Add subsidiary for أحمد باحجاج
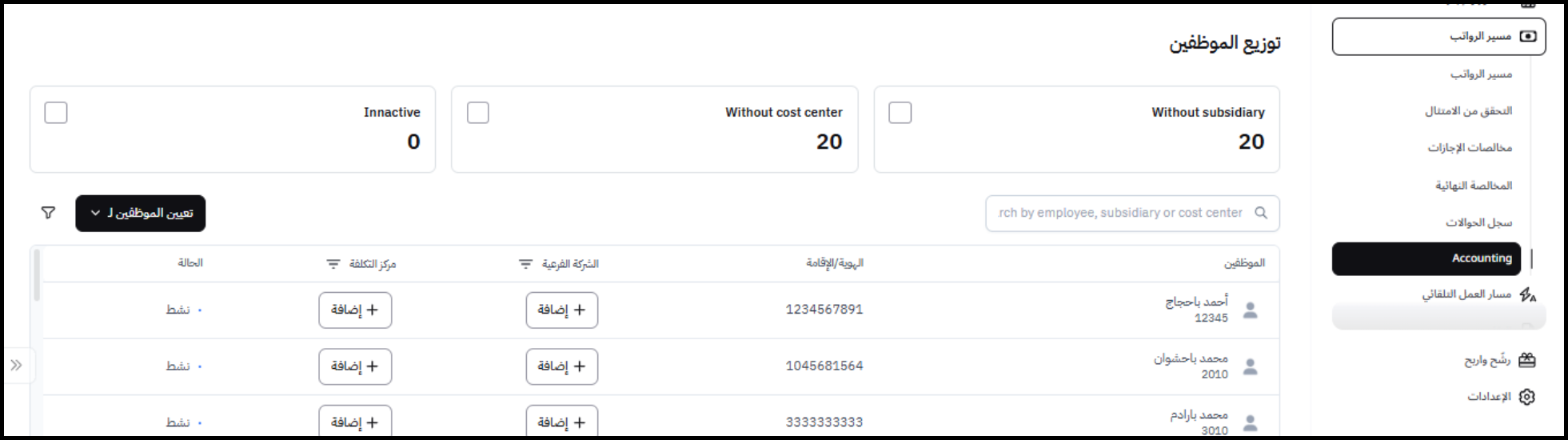The image size is (1568, 440). click(561, 310)
